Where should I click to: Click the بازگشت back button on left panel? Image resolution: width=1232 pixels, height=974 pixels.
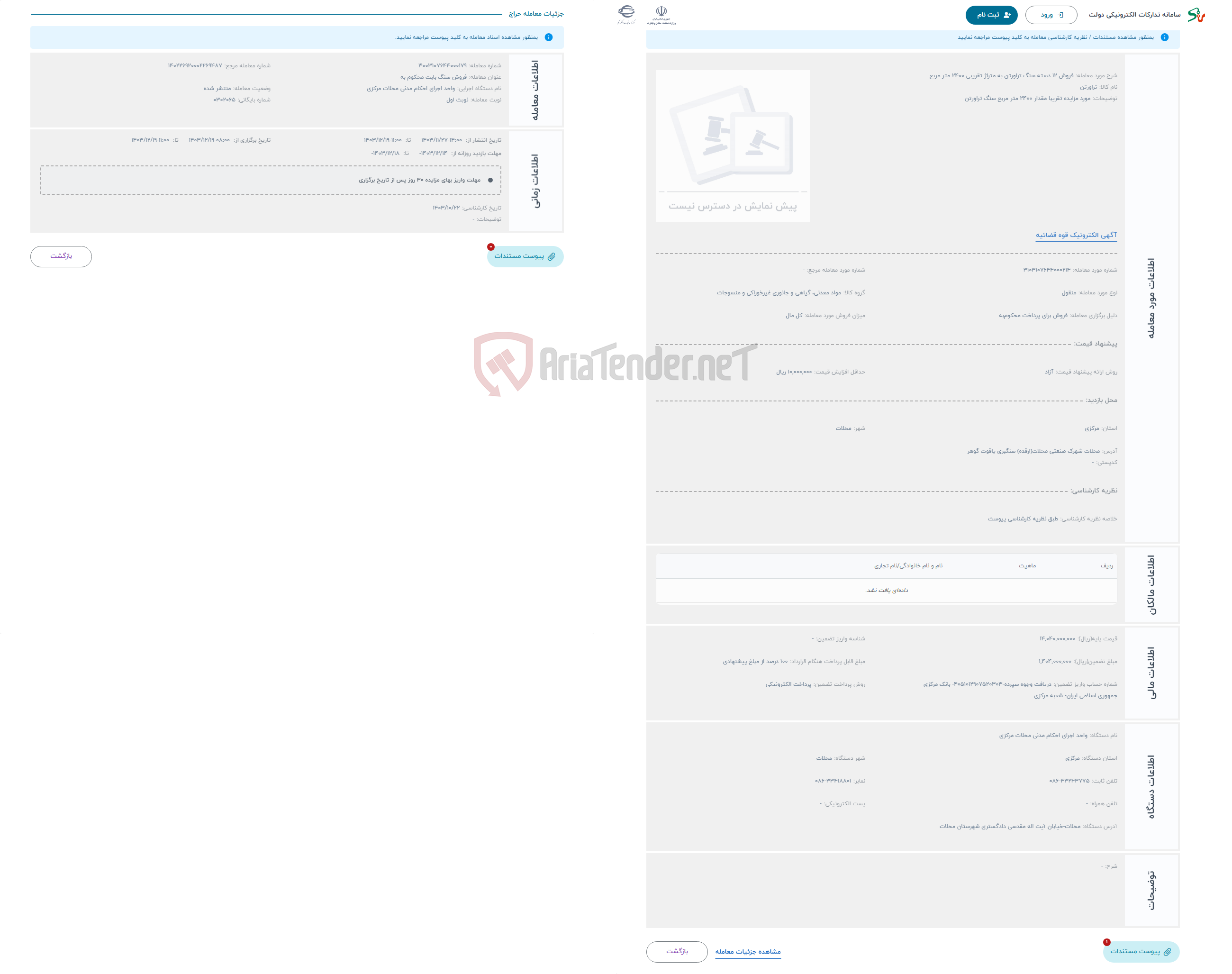pyautogui.click(x=62, y=256)
